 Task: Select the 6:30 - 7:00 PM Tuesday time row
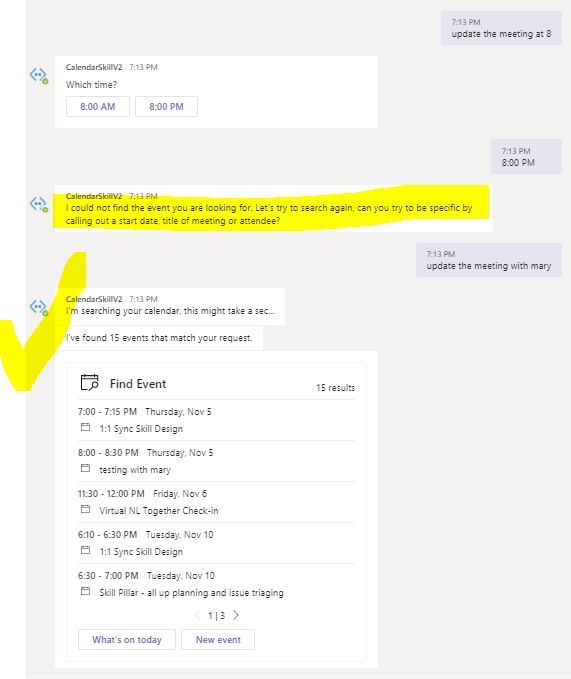(146, 576)
